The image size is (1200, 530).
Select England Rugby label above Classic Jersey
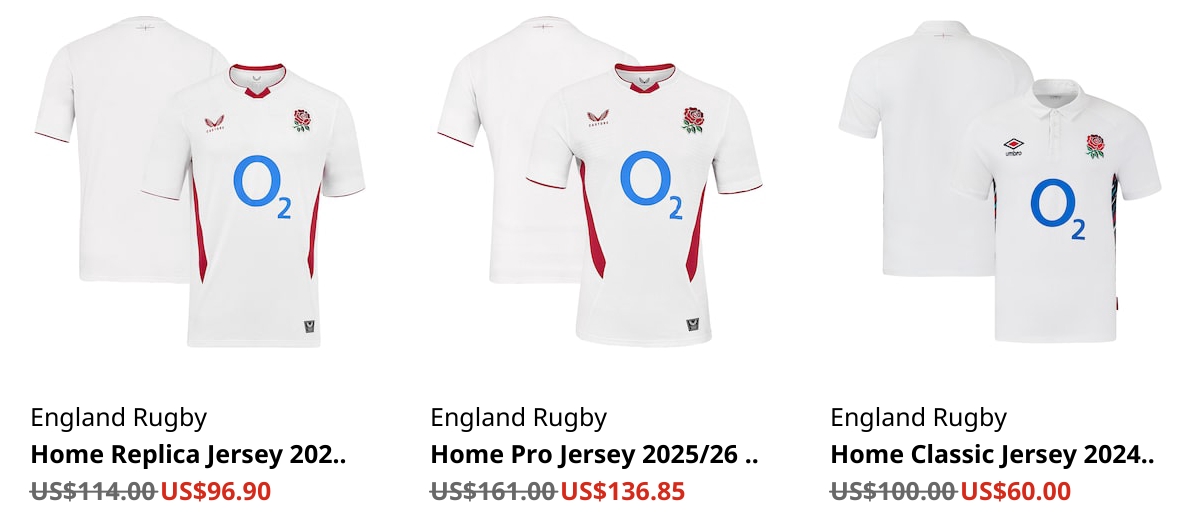(919, 418)
